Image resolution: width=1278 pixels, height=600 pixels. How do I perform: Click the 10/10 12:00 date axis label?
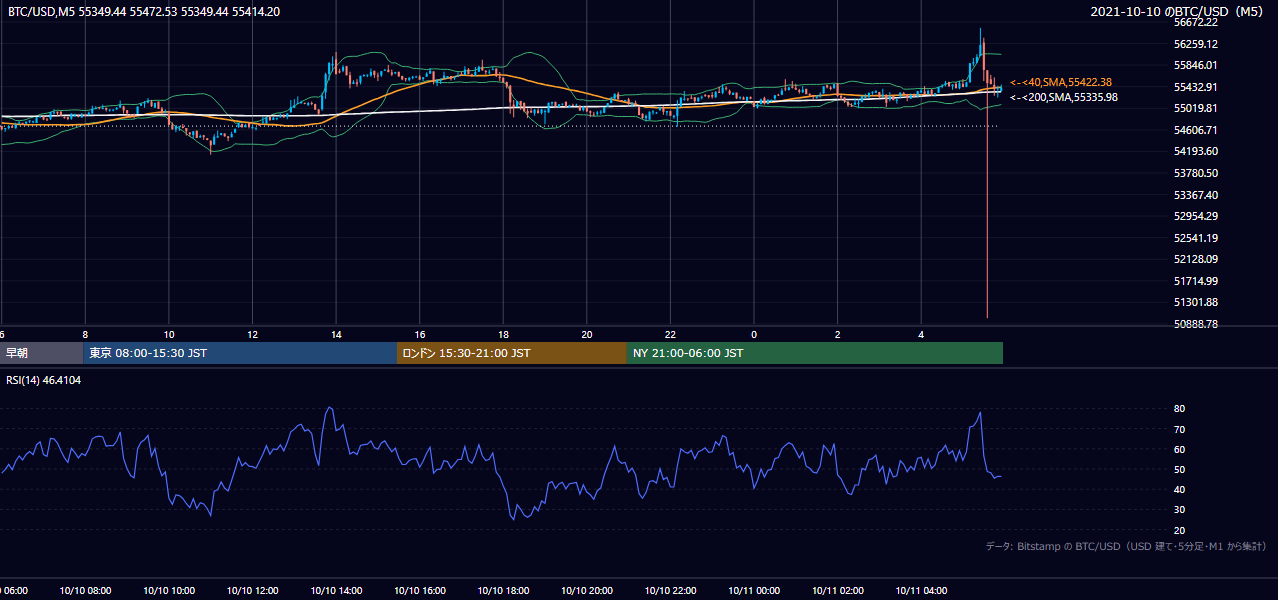click(x=253, y=591)
